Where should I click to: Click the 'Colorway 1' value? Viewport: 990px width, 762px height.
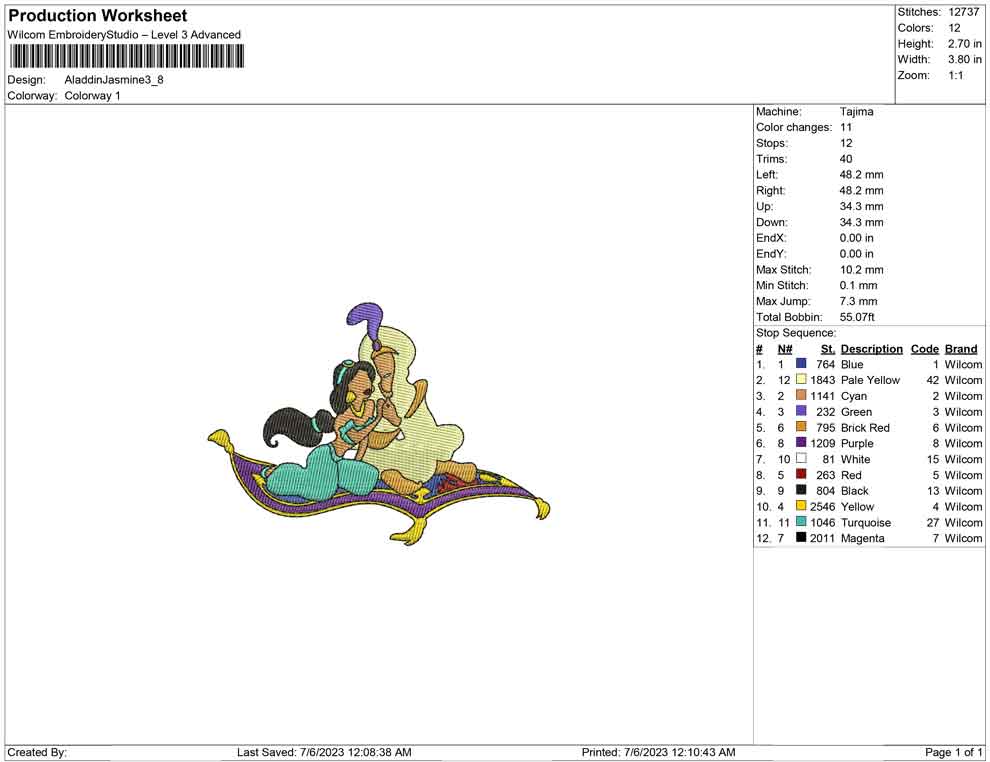click(x=92, y=96)
